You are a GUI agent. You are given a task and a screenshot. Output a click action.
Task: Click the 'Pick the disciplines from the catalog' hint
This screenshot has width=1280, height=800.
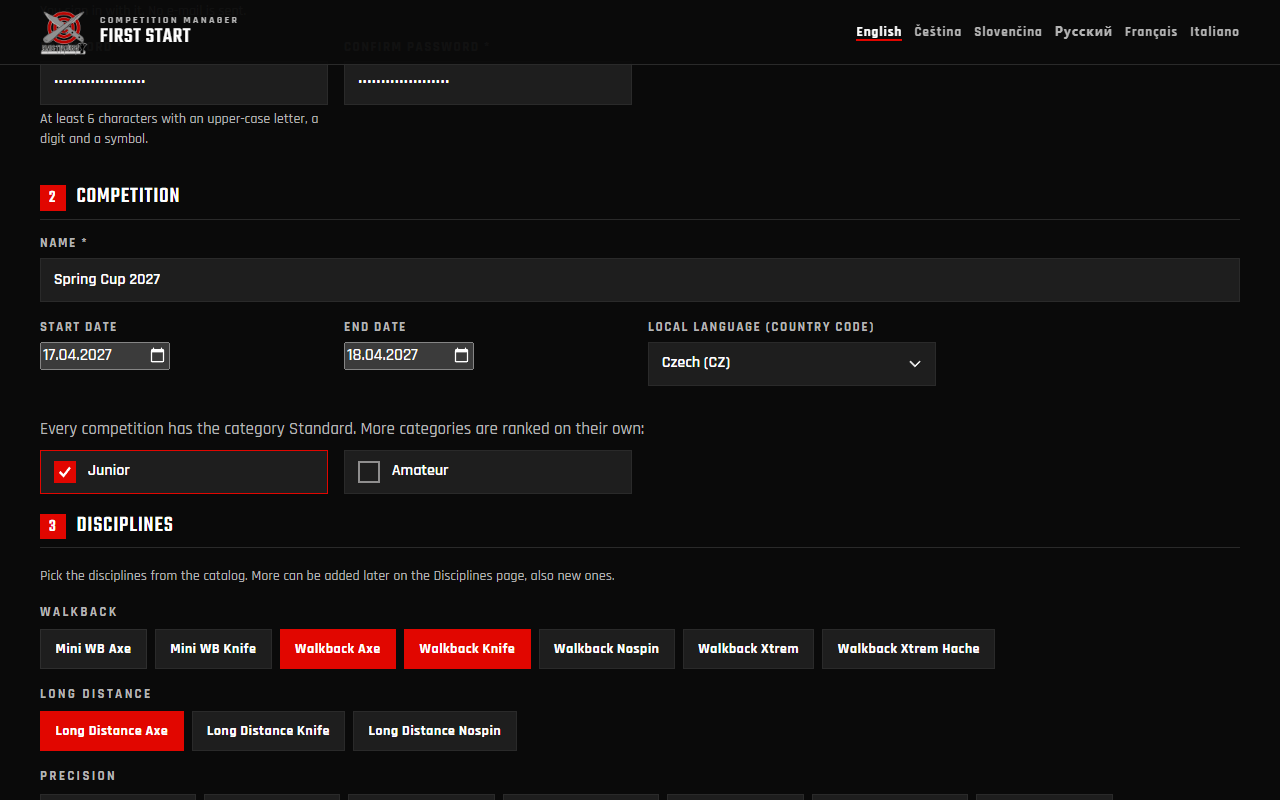point(327,576)
